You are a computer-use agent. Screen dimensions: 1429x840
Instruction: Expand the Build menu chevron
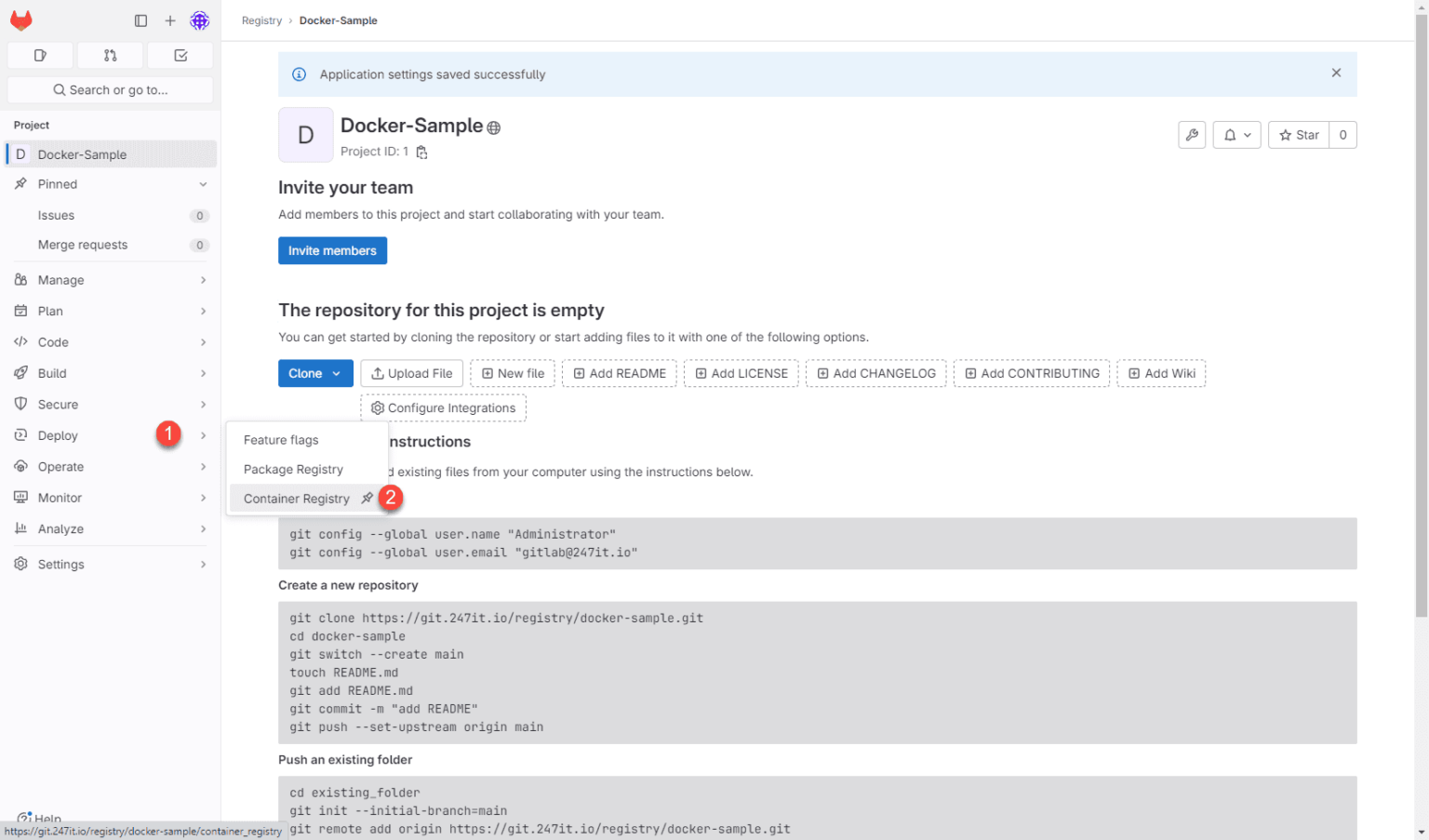203,373
